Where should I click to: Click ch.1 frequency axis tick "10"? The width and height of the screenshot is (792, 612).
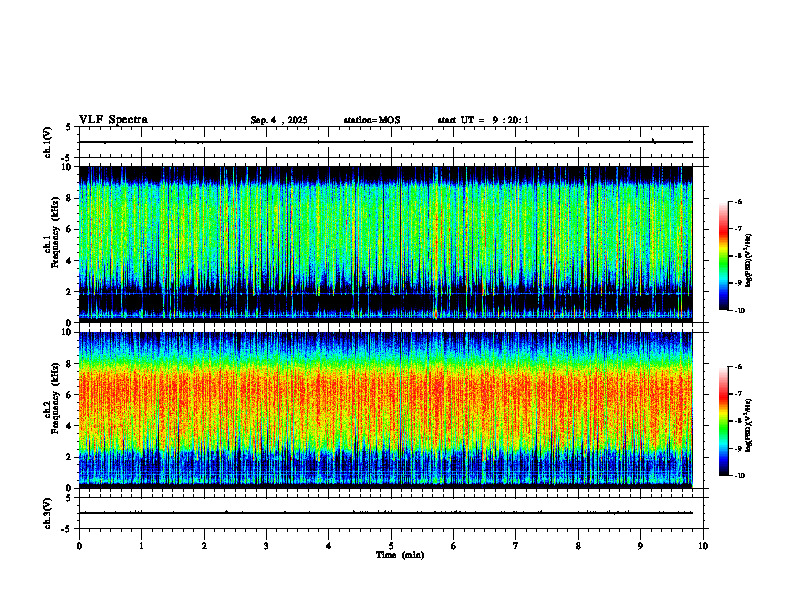pos(68,167)
